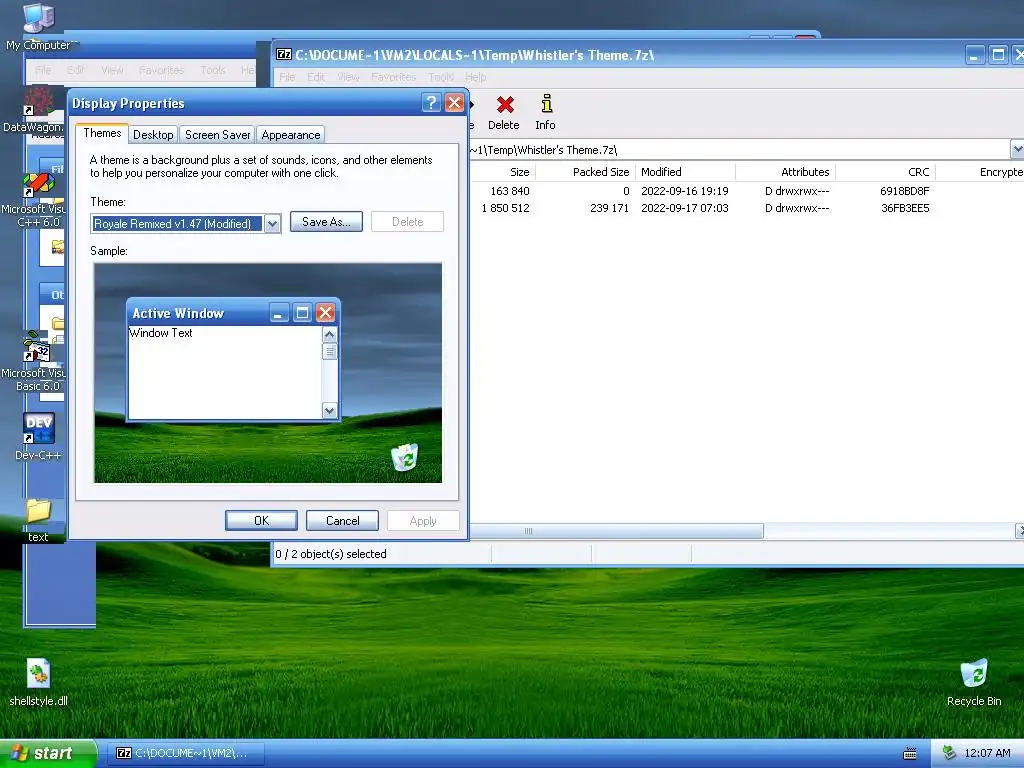Open the 7-Zip Help menu
Image resolution: width=1024 pixels, height=768 pixels.
(475, 77)
